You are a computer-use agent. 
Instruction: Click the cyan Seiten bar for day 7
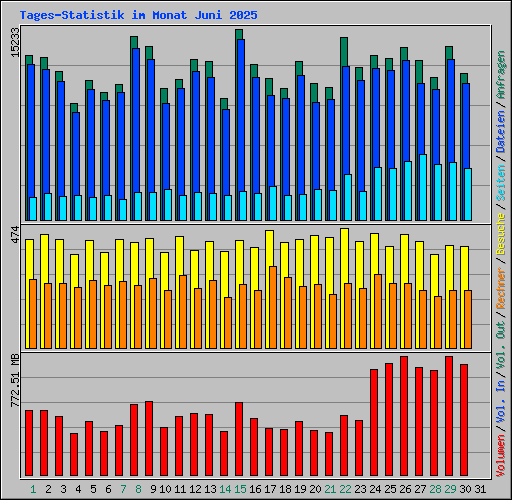coord(123,210)
